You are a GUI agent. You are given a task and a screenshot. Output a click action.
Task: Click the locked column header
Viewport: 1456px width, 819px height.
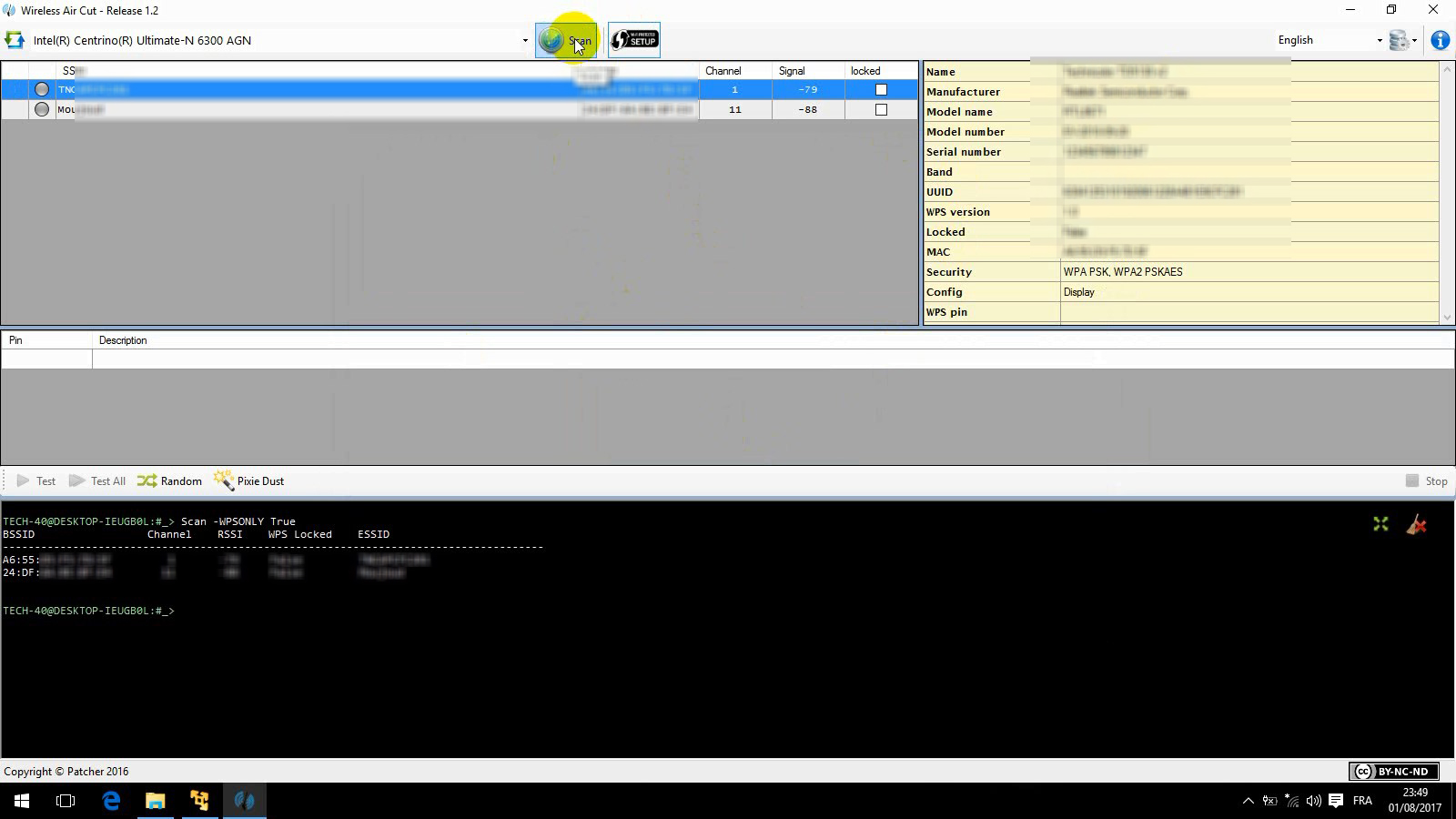click(864, 70)
